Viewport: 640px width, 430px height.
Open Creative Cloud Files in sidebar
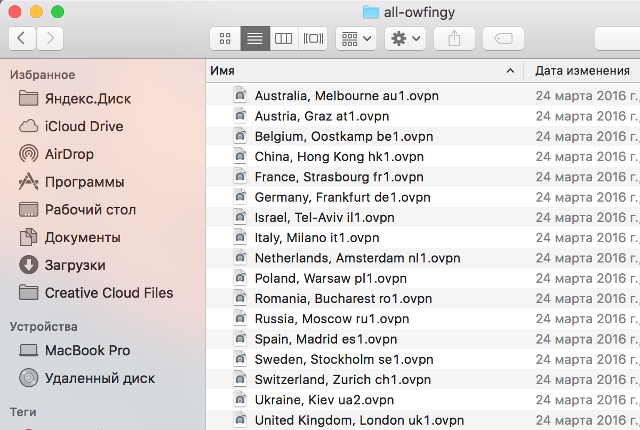coord(109,293)
